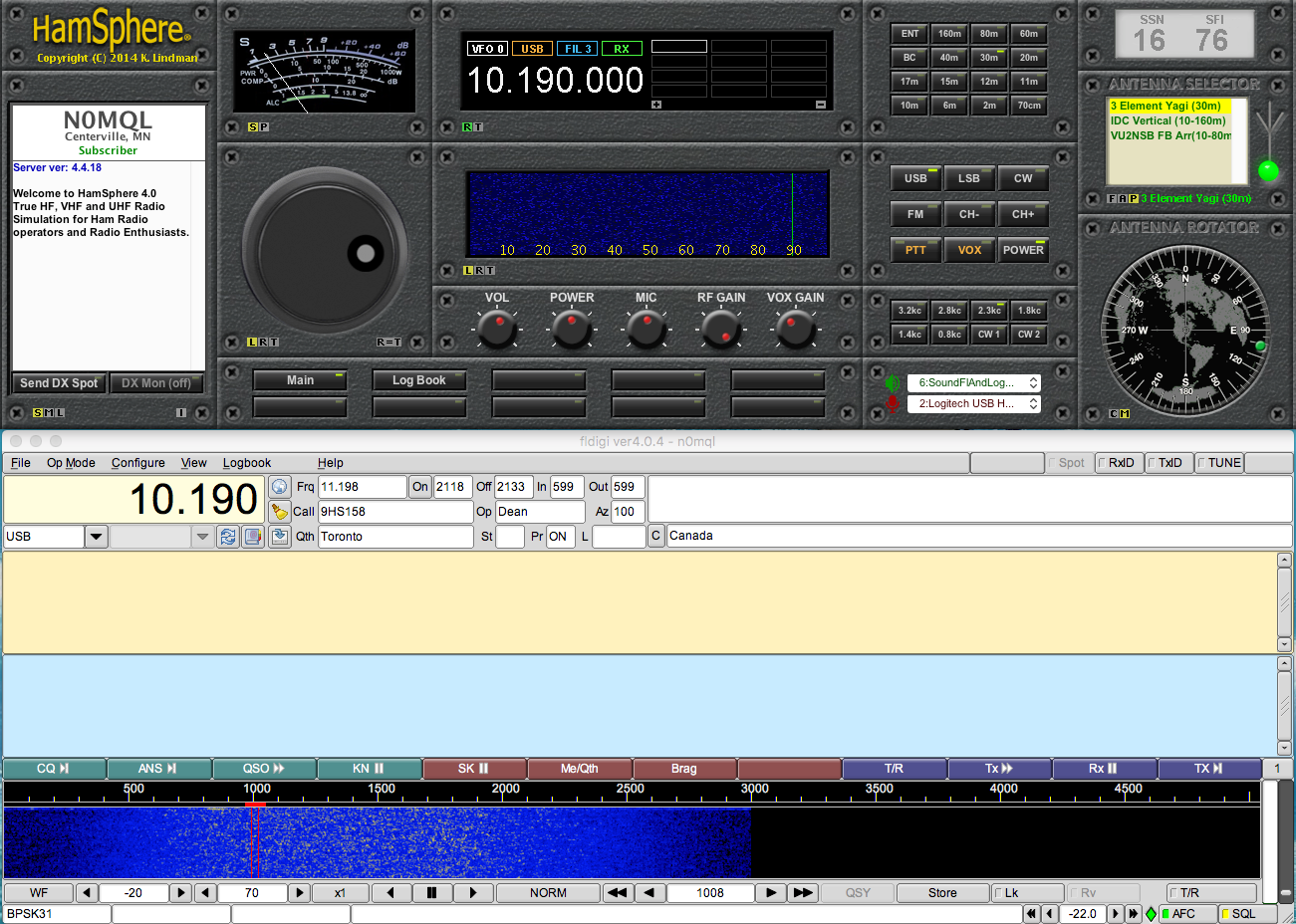The height and width of the screenshot is (924, 1296).
Task: Click the antenna rotator compass dial
Action: point(1185,331)
